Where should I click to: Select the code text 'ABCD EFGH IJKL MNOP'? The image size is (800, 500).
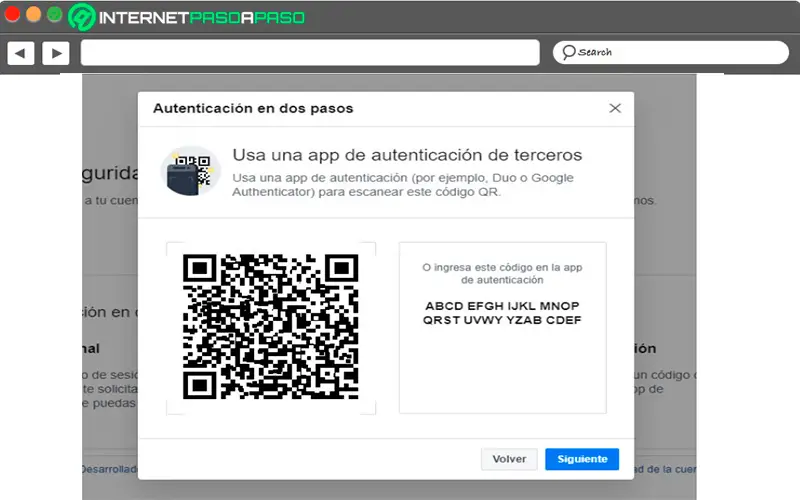(x=502, y=306)
